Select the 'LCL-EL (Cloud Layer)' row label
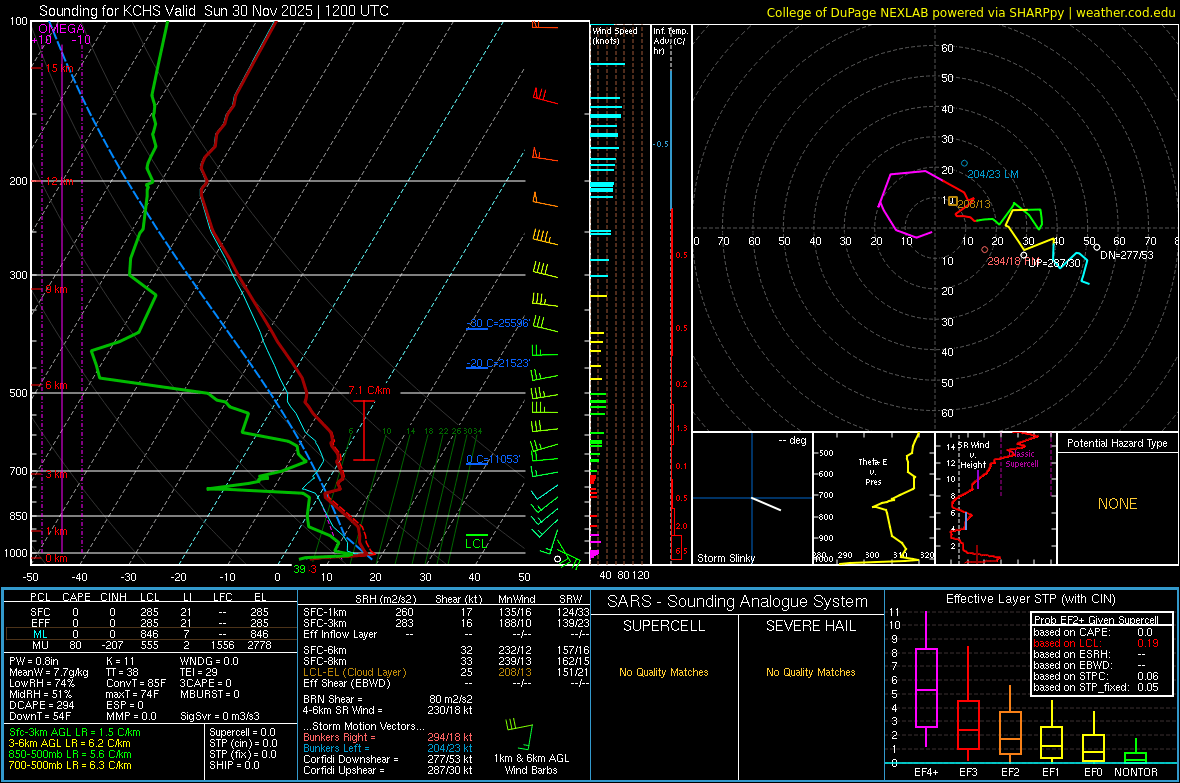The width and height of the screenshot is (1180, 783). 354,672
